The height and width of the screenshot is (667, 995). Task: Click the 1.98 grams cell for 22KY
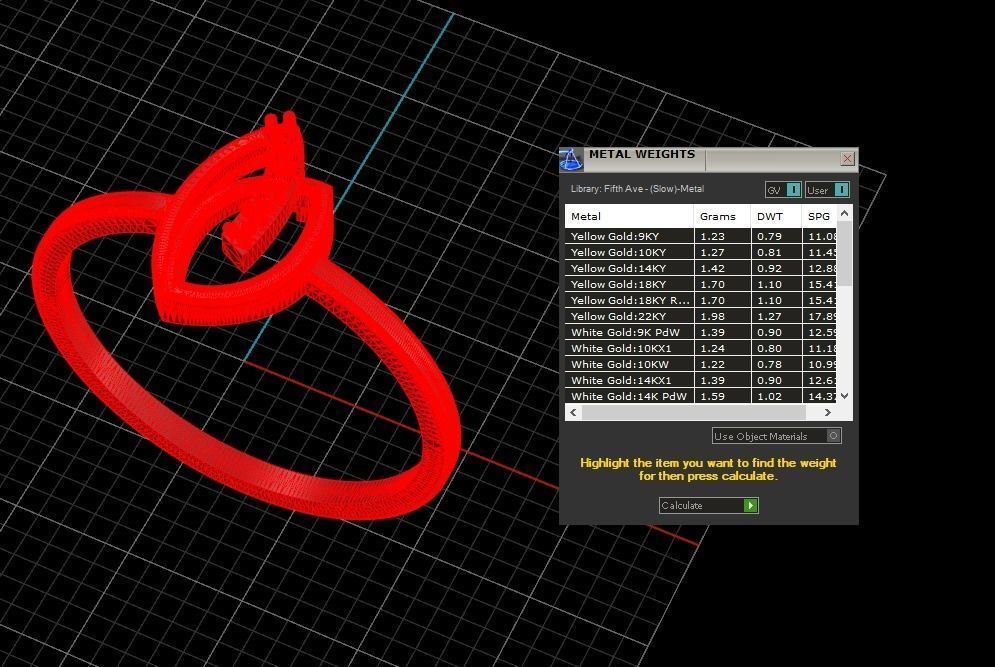point(722,316)
